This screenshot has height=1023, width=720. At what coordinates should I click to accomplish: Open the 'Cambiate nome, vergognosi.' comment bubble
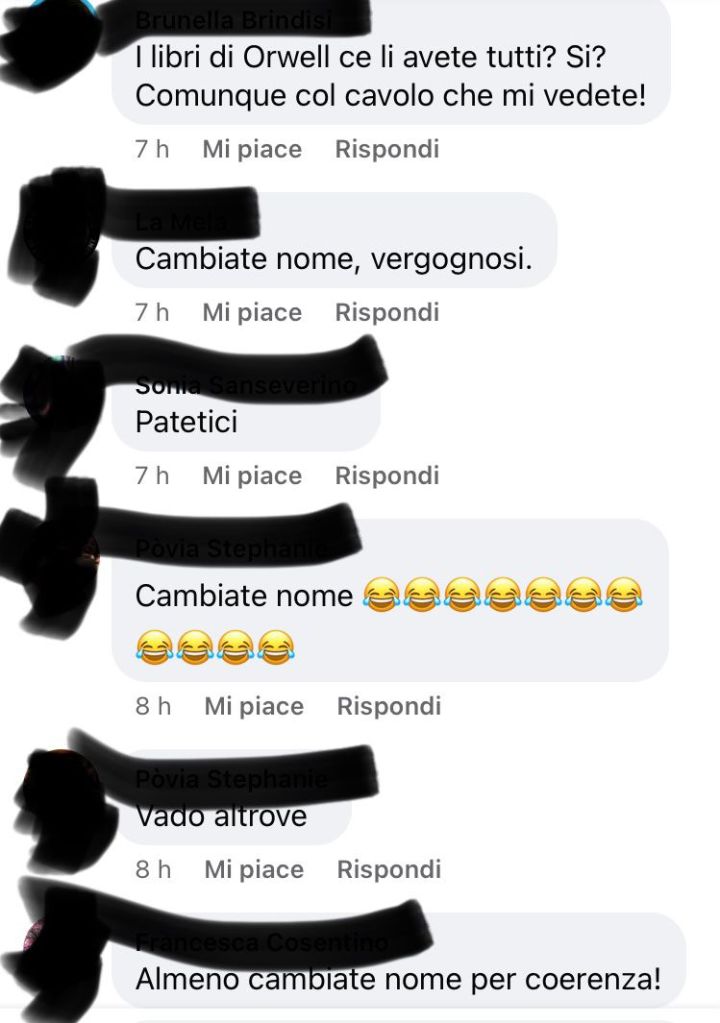[335, 240]
